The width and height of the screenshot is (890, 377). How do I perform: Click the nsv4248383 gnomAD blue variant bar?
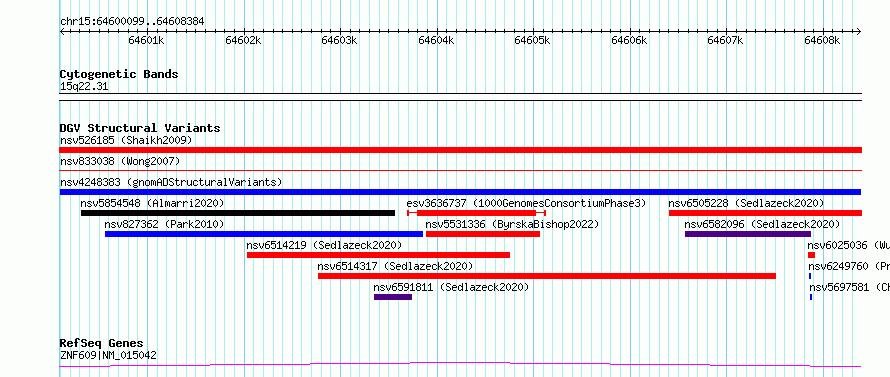pyautogui.click(x=460, y=192)
